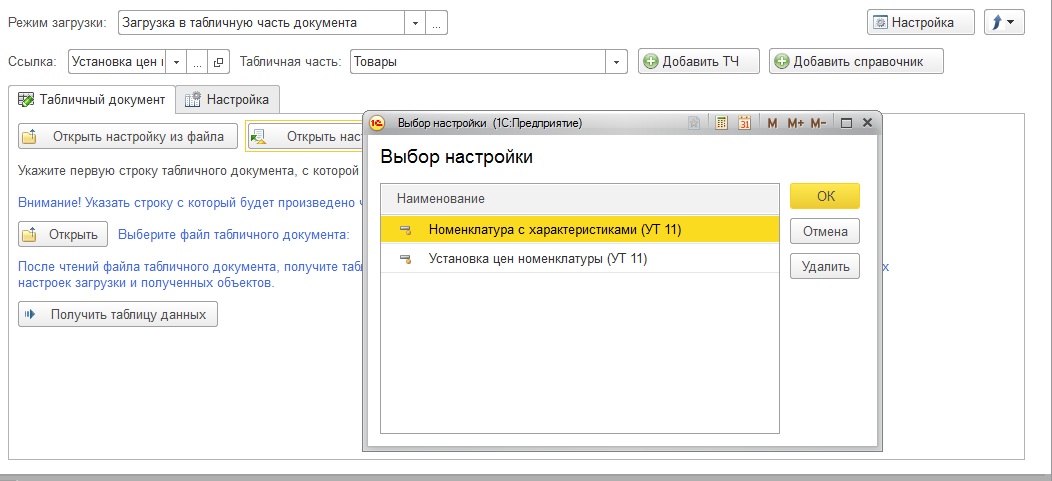Click icon of Номенклатура с характеристиками row
Viewport: 1052px width, 481px height.
[405, 230]
